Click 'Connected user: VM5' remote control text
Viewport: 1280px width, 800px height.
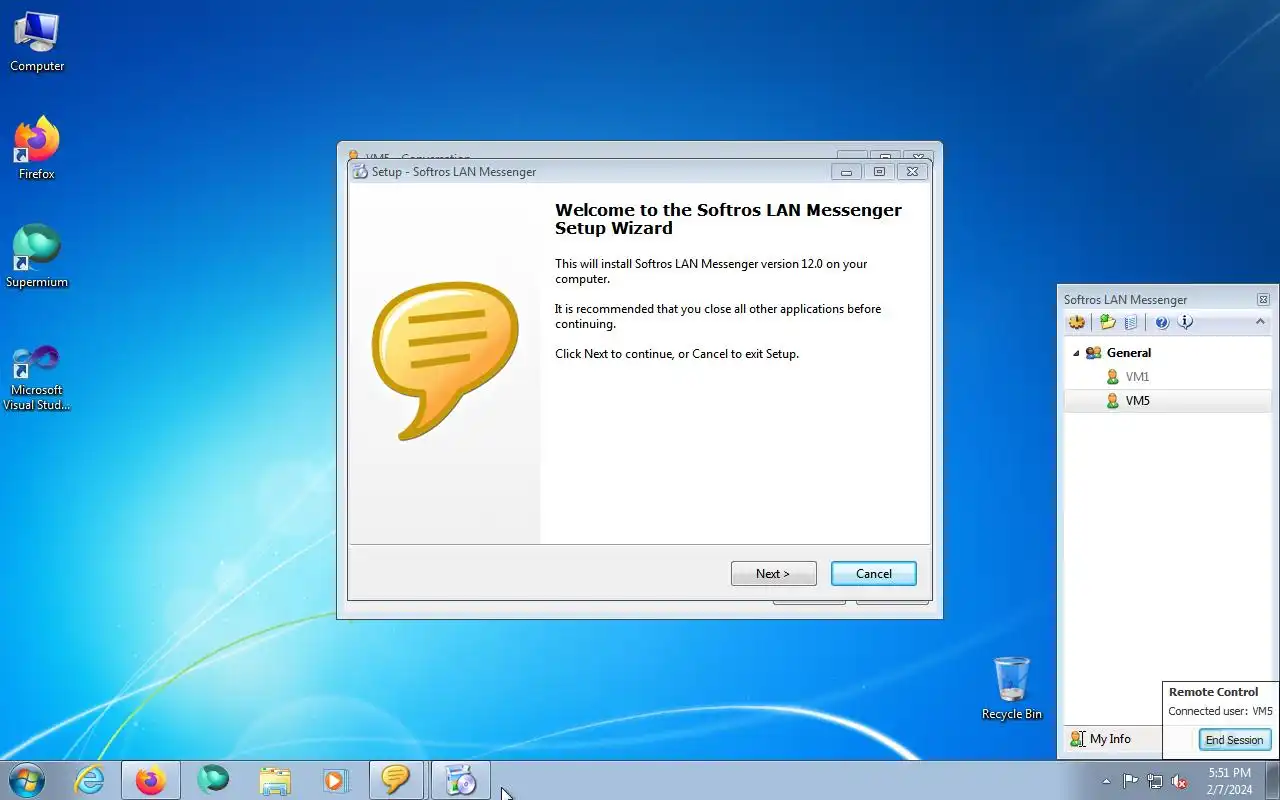tap(1220, 712)
